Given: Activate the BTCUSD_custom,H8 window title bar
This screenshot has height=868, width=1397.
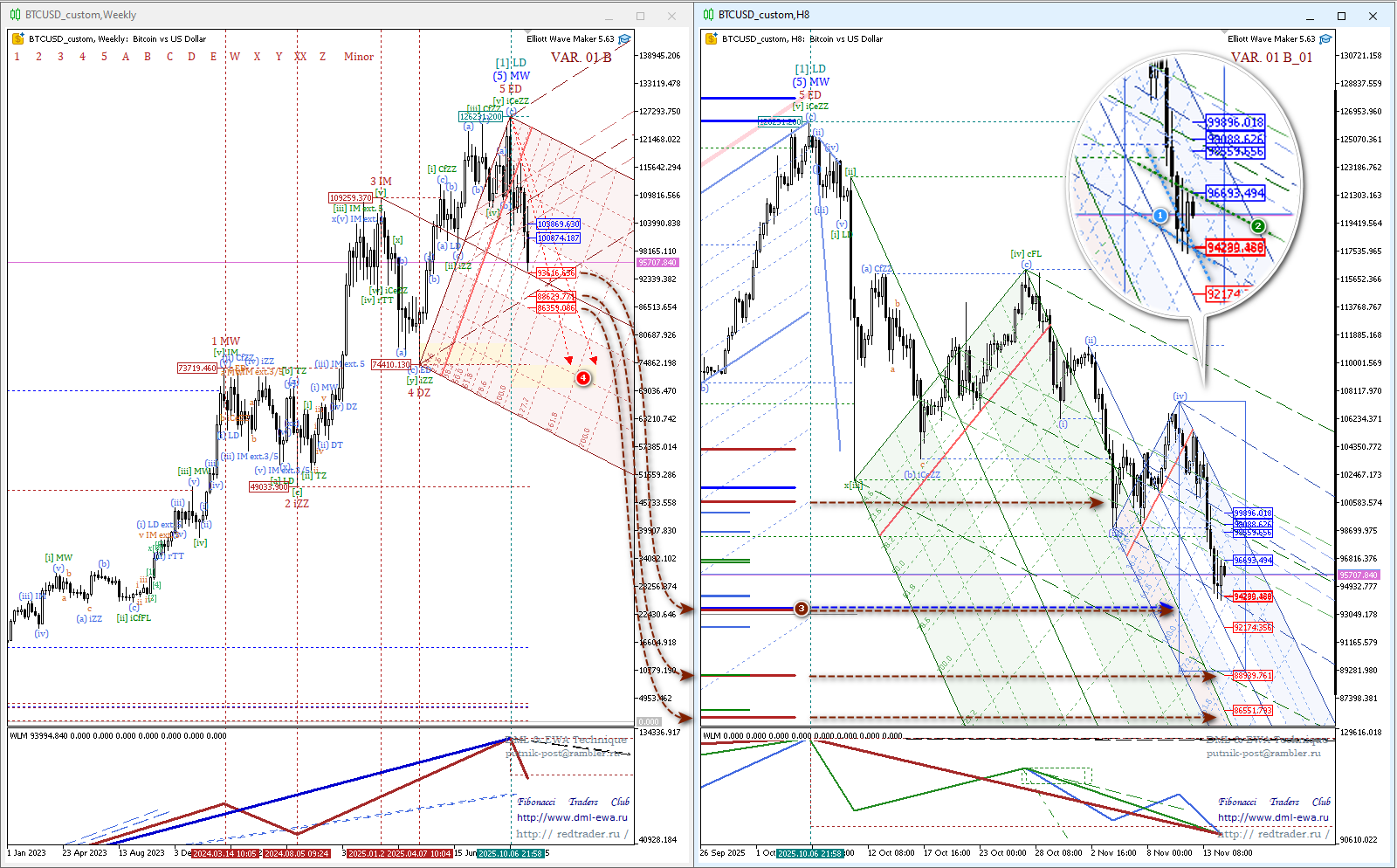Looking at the screenshot, I should pos(960,15).
